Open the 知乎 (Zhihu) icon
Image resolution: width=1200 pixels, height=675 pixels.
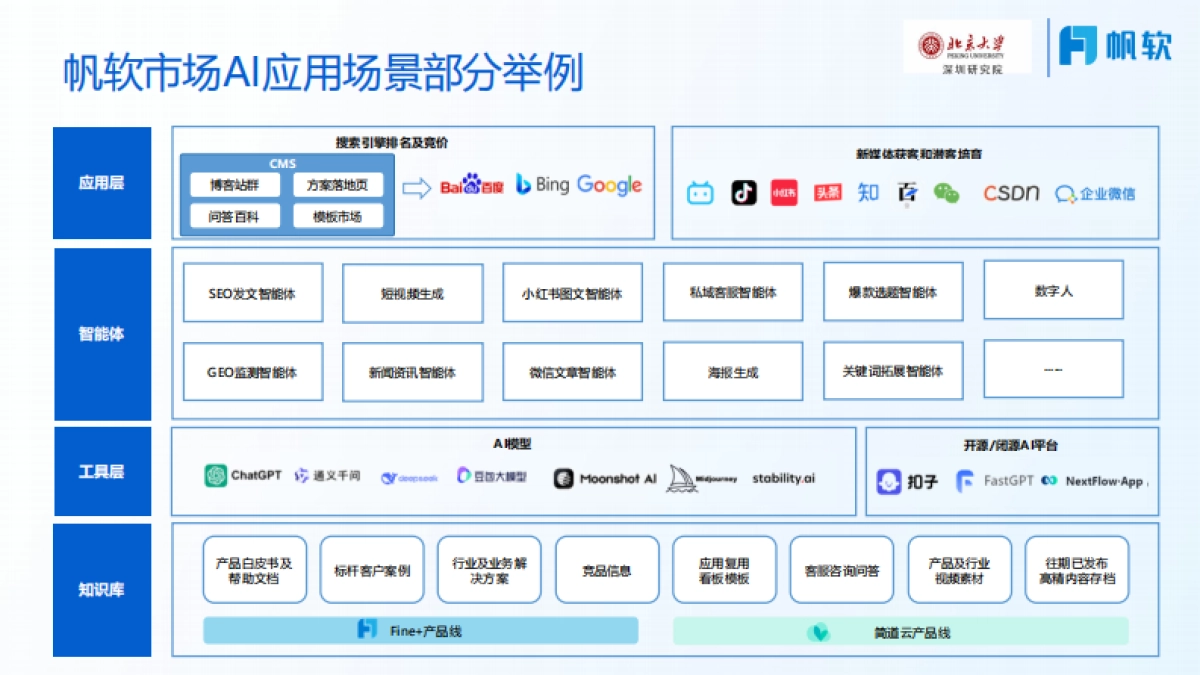pos(866,192)
